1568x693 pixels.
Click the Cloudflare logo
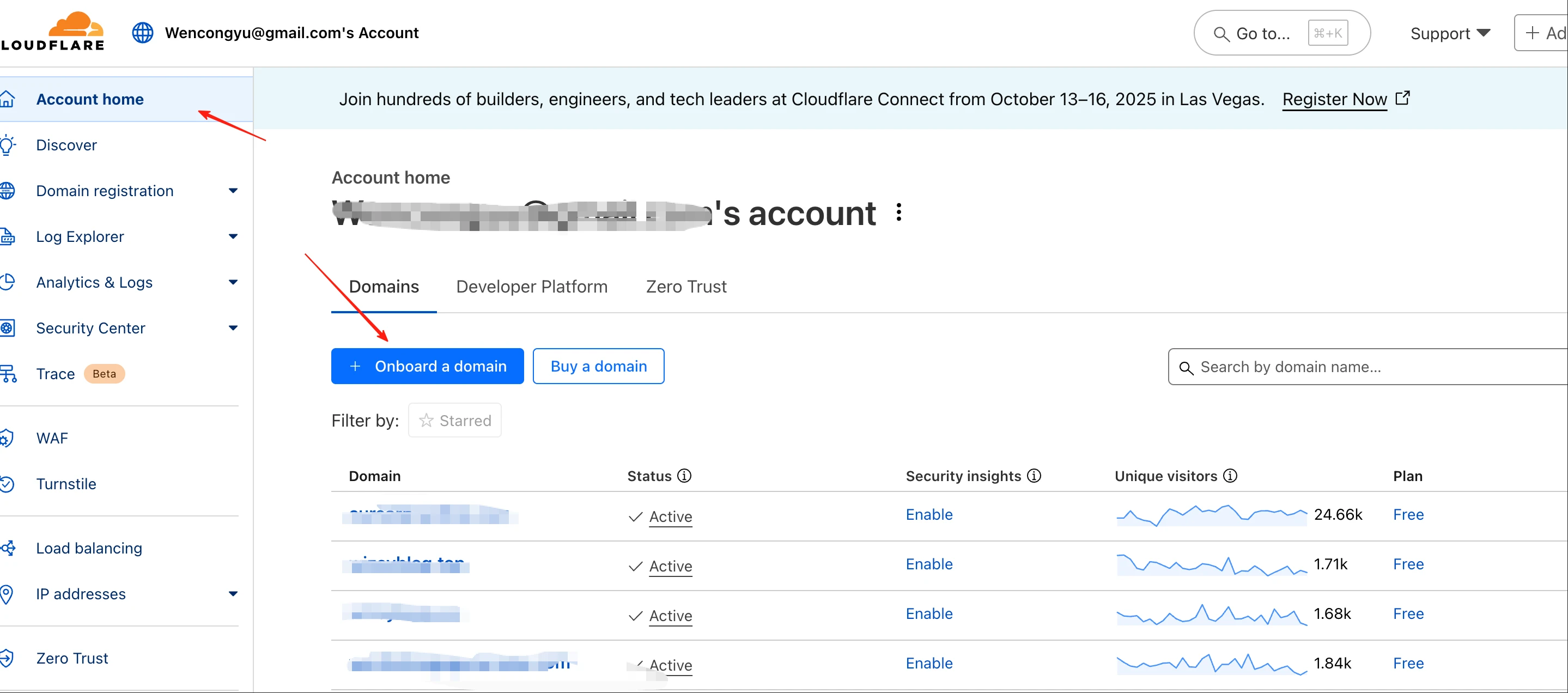pos(52,32)
